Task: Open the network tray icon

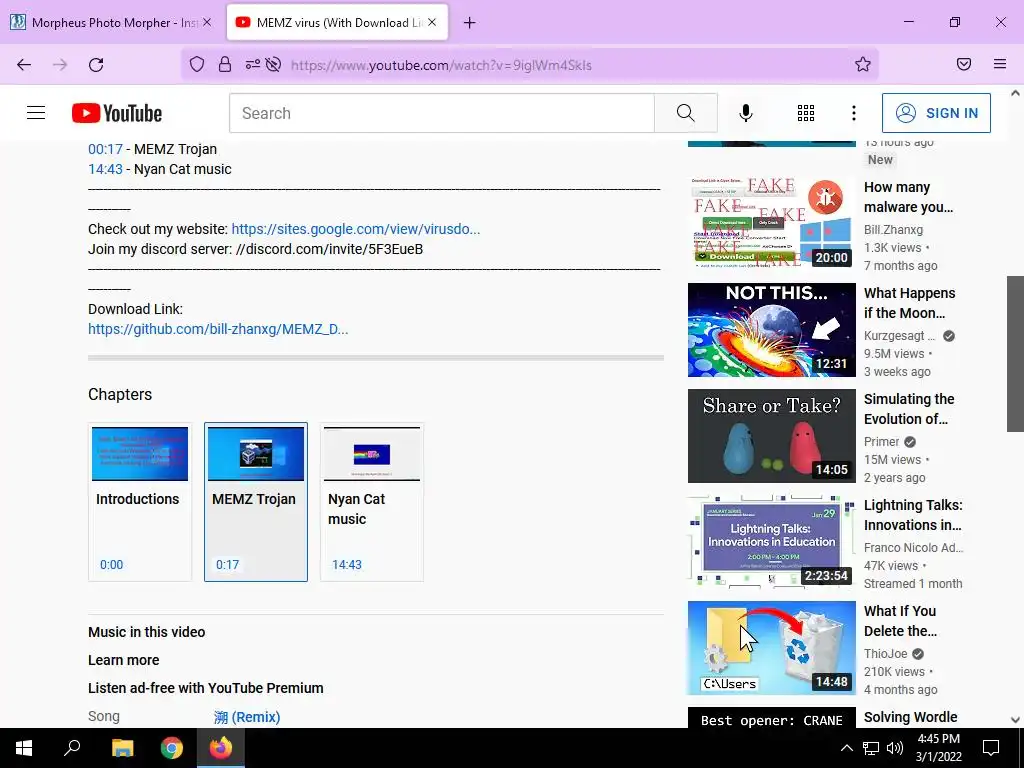Action: tap(871, 748)
